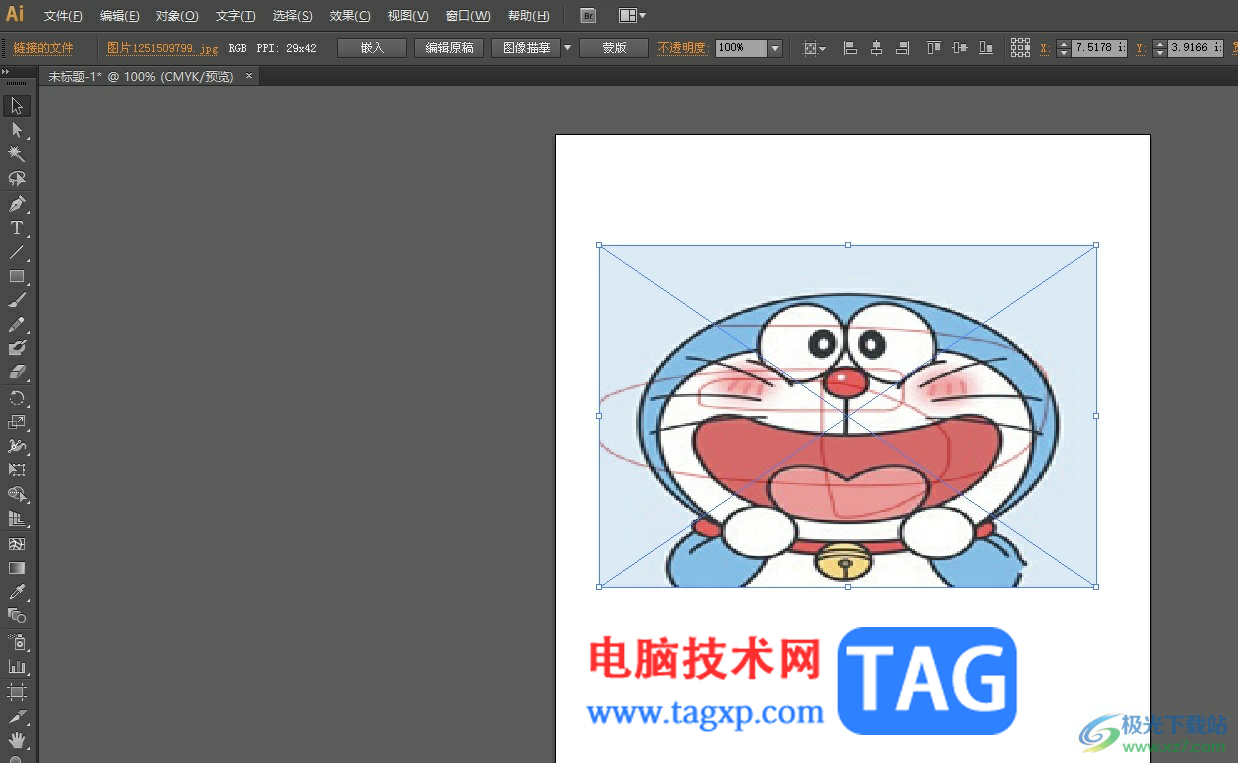Select the Width/Warp tool
Viewport: 1238px width, 763px height.
point(17,446)
